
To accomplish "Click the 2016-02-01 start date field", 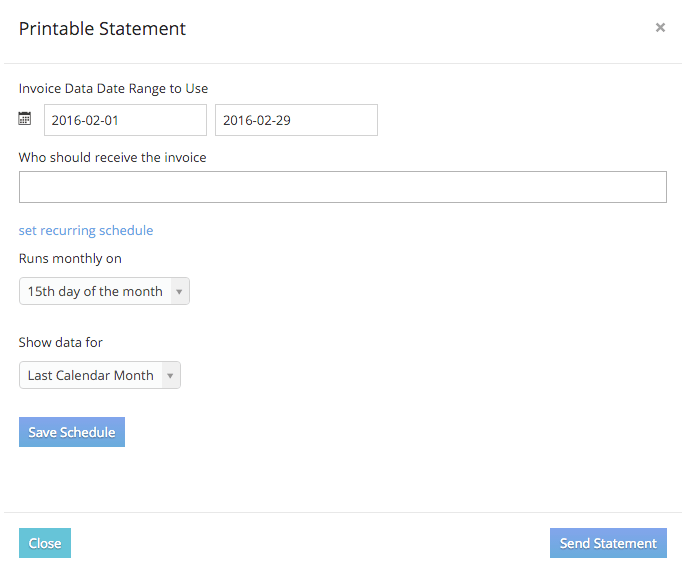I will 125,120.
